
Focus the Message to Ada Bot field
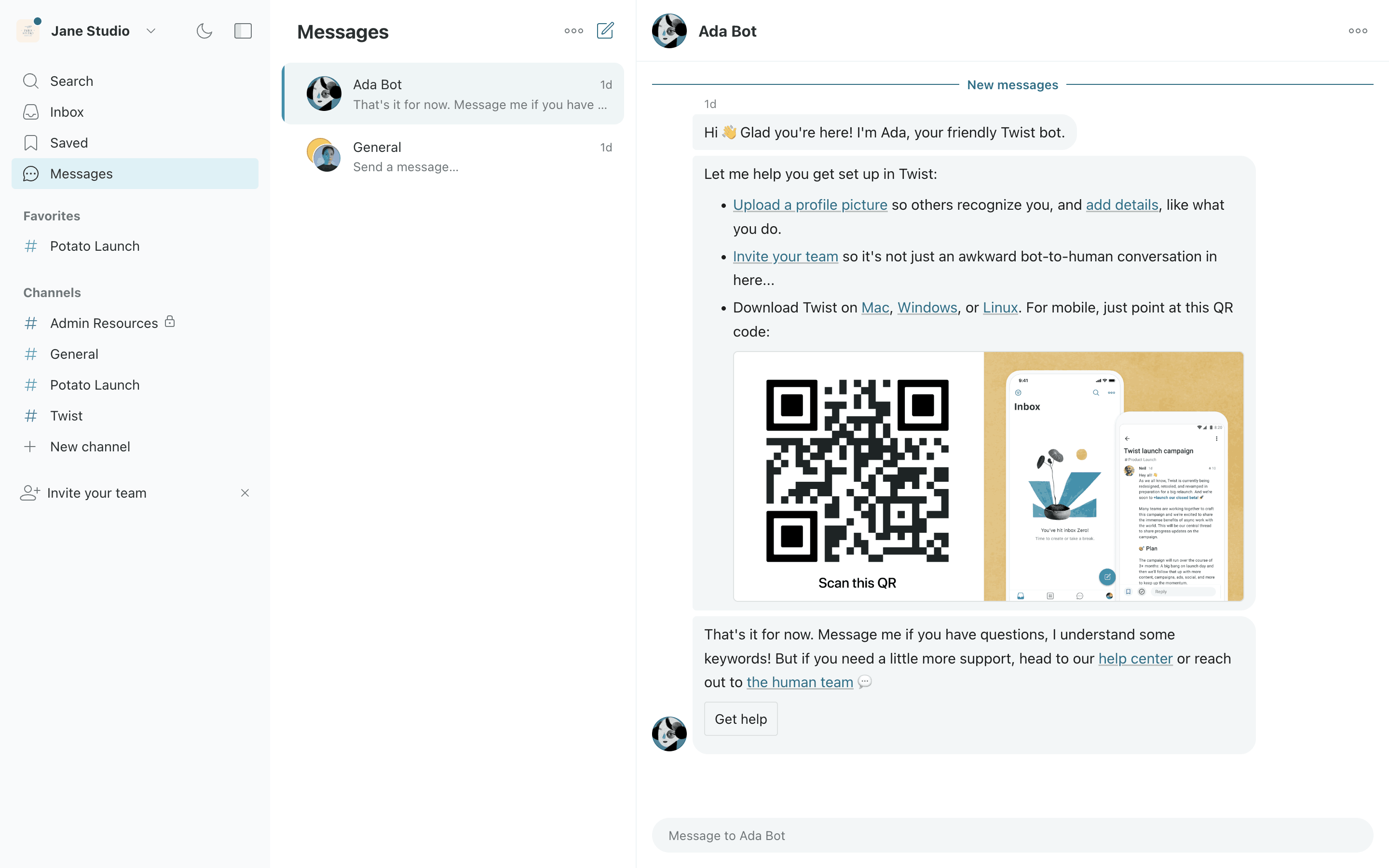[1012, 835]
